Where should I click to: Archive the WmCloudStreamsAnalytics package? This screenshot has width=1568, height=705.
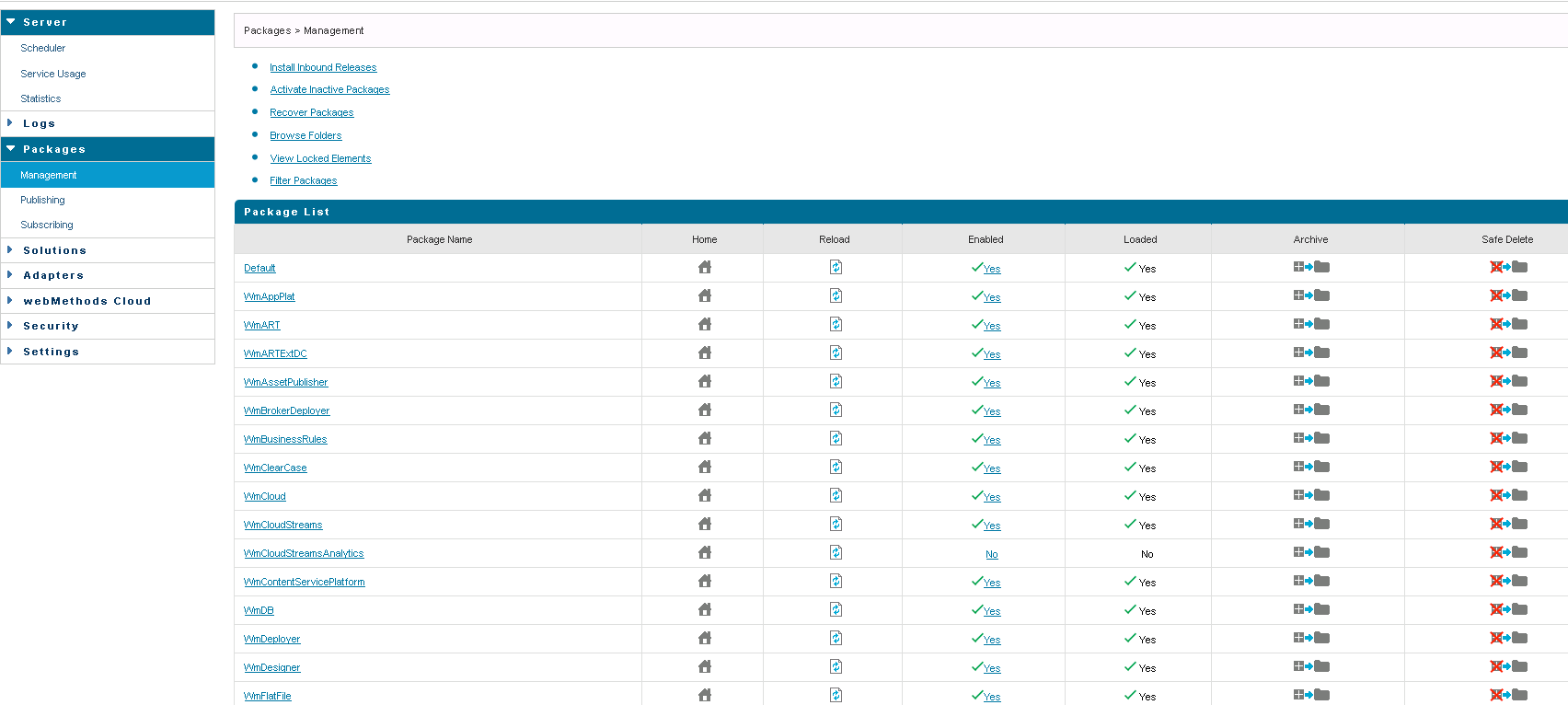pyautogui.click(x=1311, y=552)
